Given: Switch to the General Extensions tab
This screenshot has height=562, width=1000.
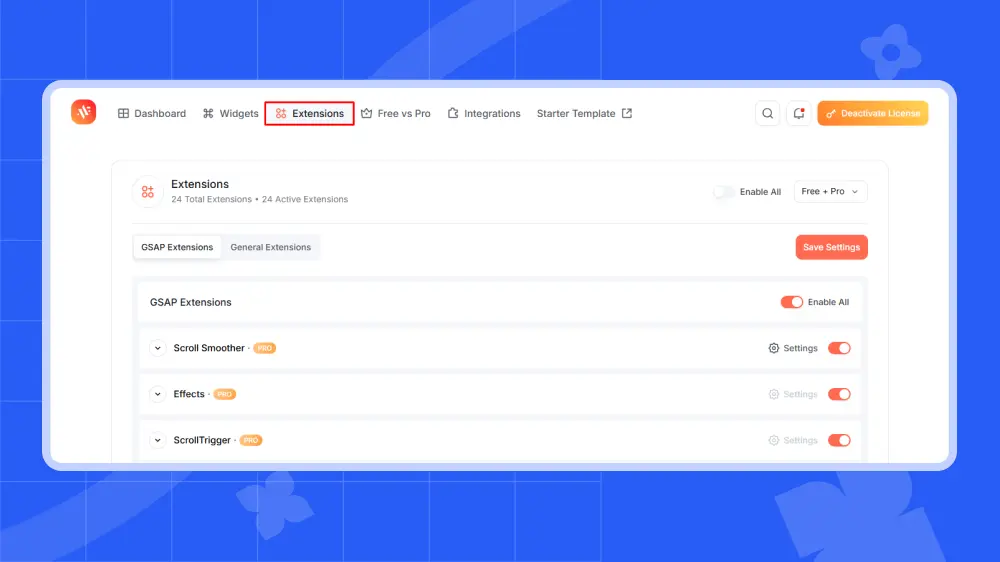Looking at the screenshot, I should (270, 247).
